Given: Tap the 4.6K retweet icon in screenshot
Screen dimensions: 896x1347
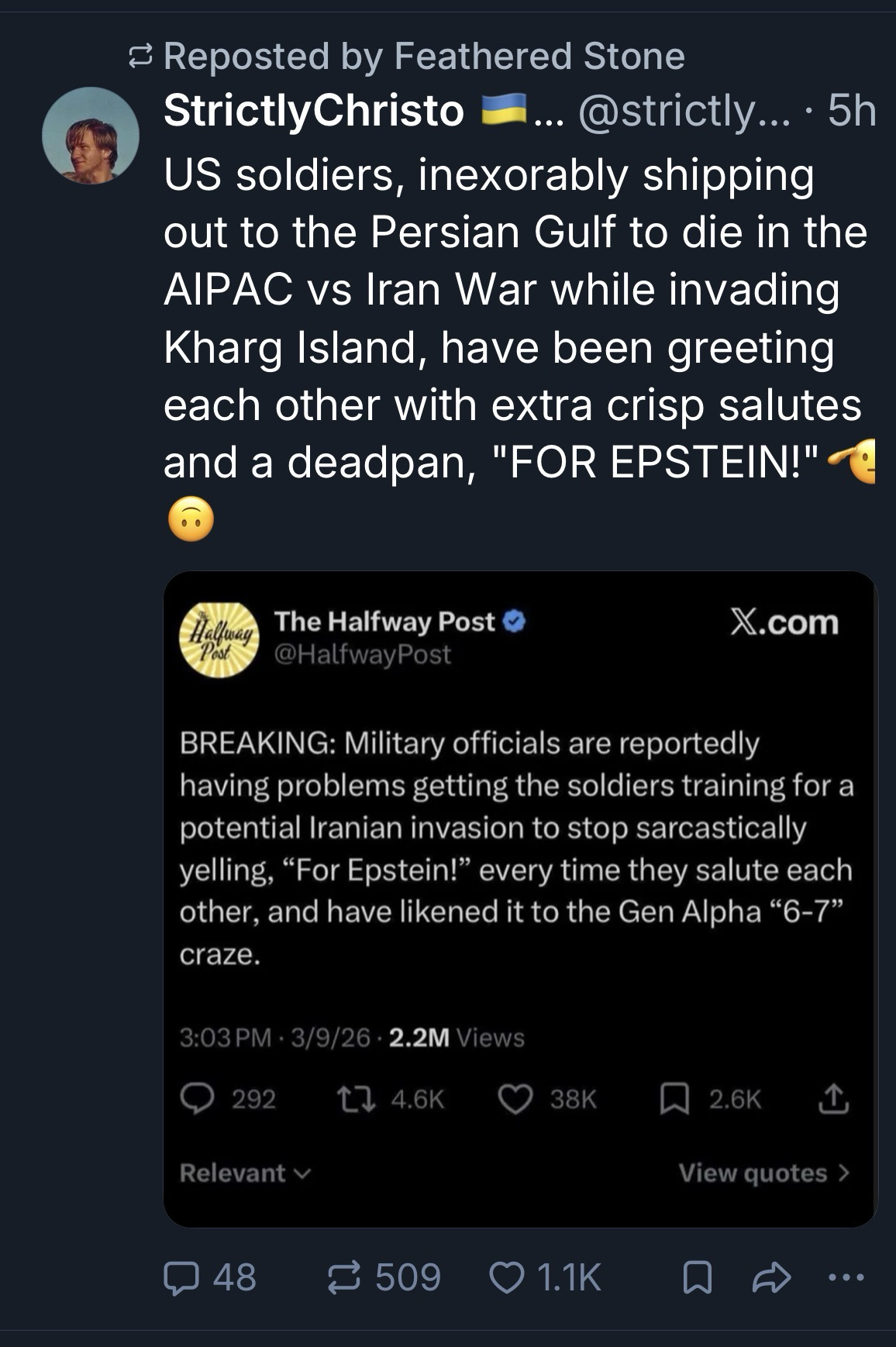Looking at the screenshot, I should [x=357, y=1098].
